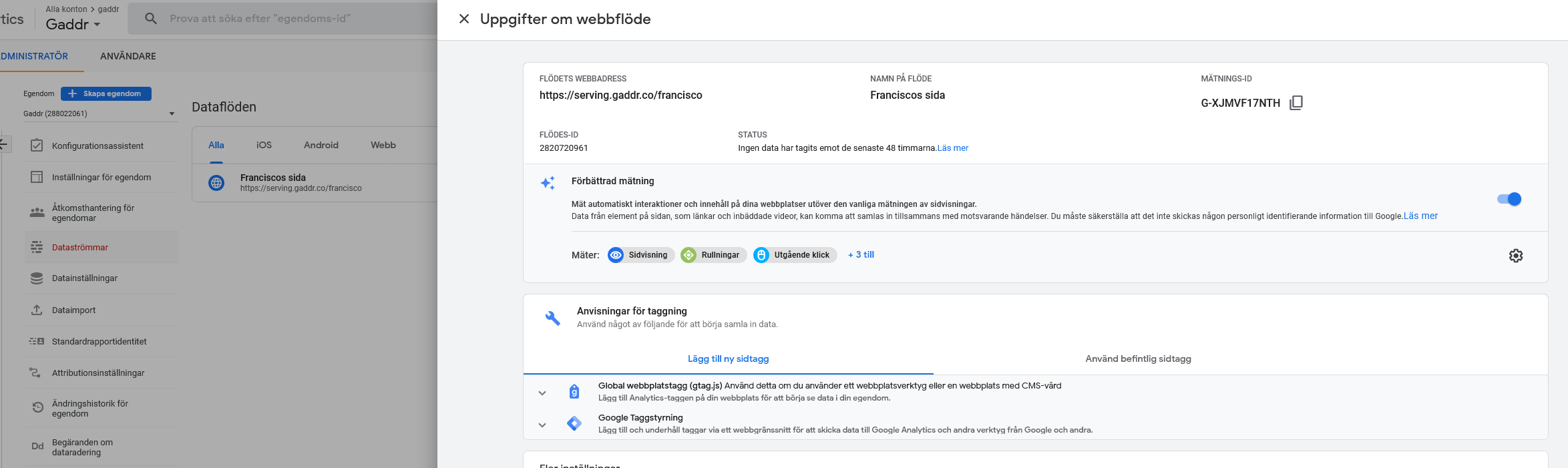This screenshot has width=1568, height=468.
Task: Disable the Förbättrad mätning toggle
Action: pos(1509,199)
